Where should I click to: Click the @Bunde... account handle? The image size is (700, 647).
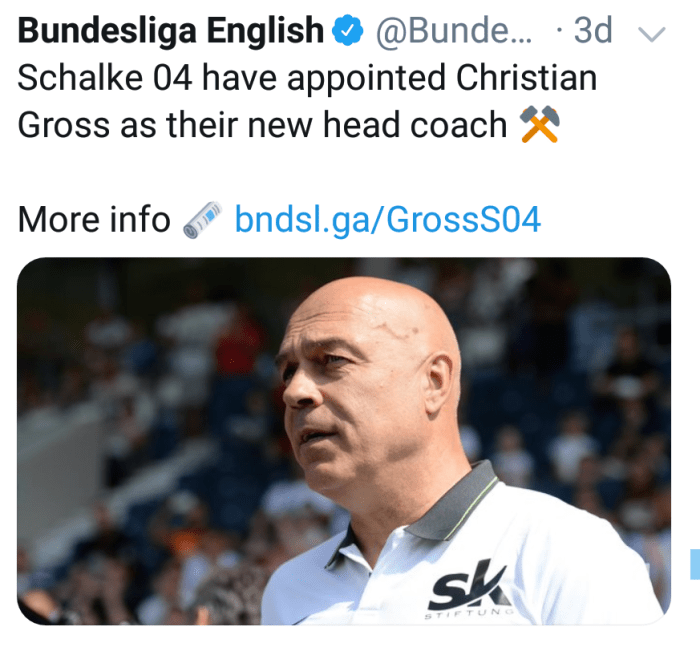[x=454, y=30]
